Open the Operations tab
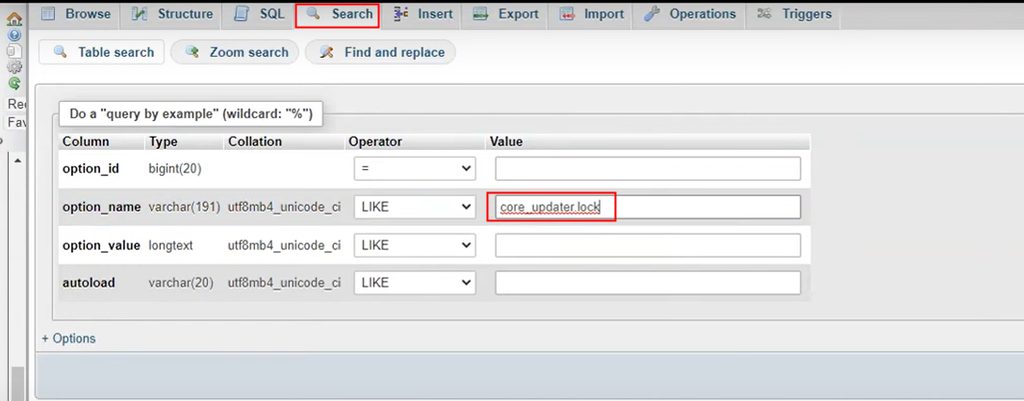1024x401 pixels. coord(689,14)
